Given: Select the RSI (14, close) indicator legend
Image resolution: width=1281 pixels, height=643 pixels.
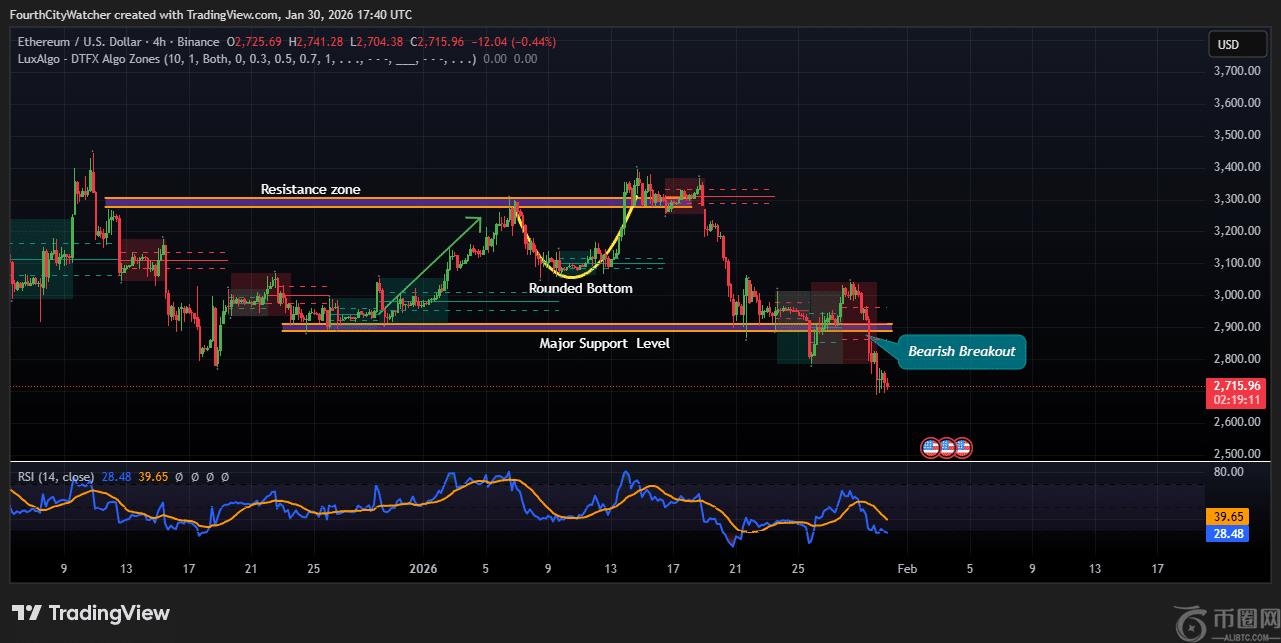Looking at the screenshot, I should click(x=56, y=477).
